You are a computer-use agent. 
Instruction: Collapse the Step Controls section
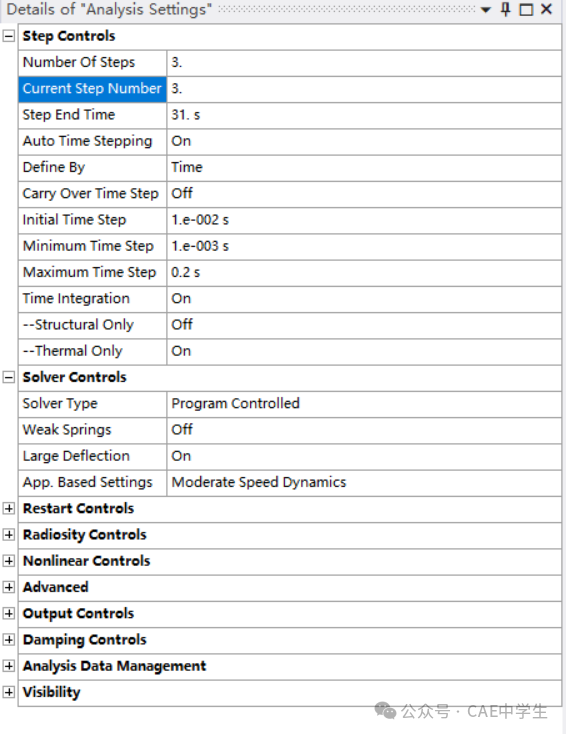(9, 36)
